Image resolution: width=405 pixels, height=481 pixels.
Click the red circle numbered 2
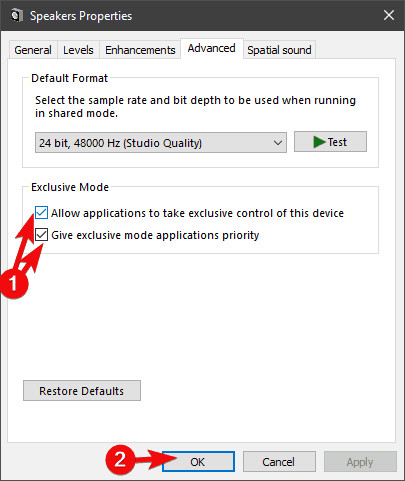point(120,460)
